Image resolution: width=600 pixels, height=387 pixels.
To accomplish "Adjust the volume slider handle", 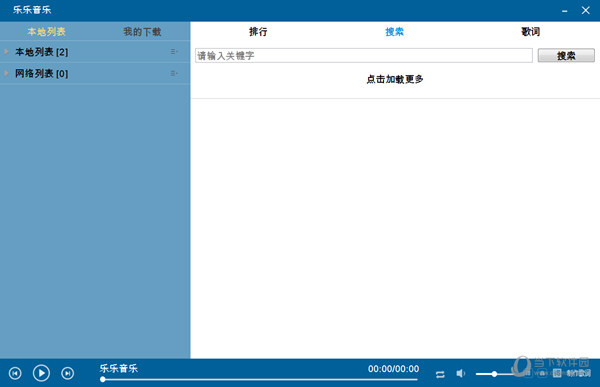I will [494, 374].
